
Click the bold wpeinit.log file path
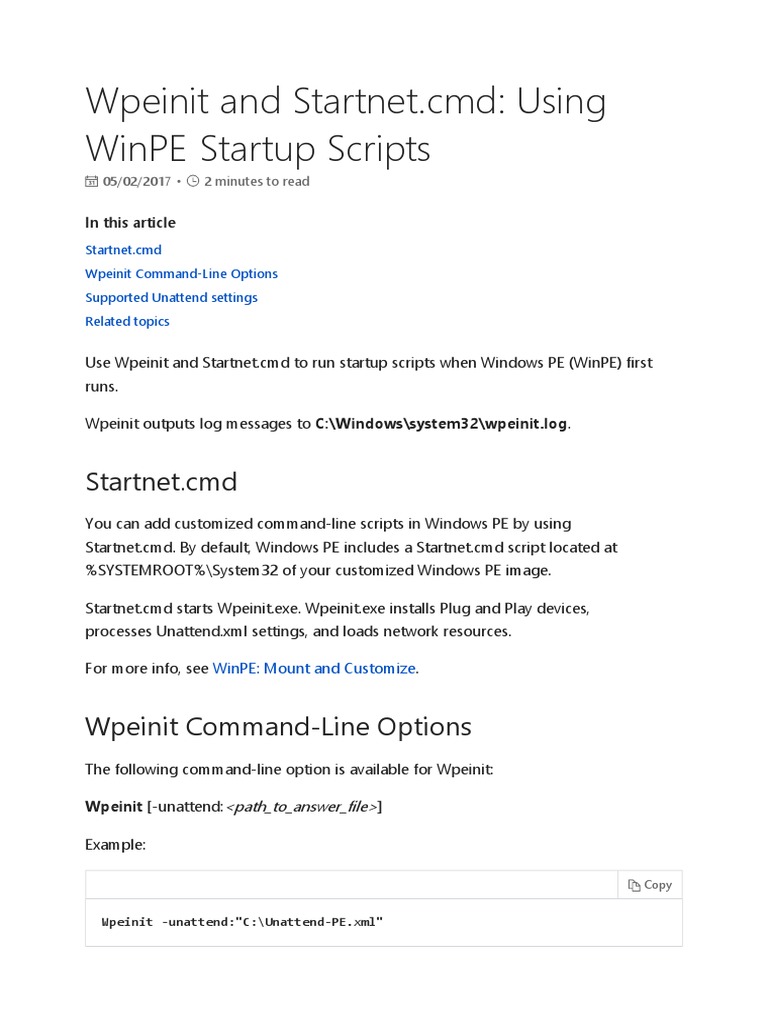point(441,424)
